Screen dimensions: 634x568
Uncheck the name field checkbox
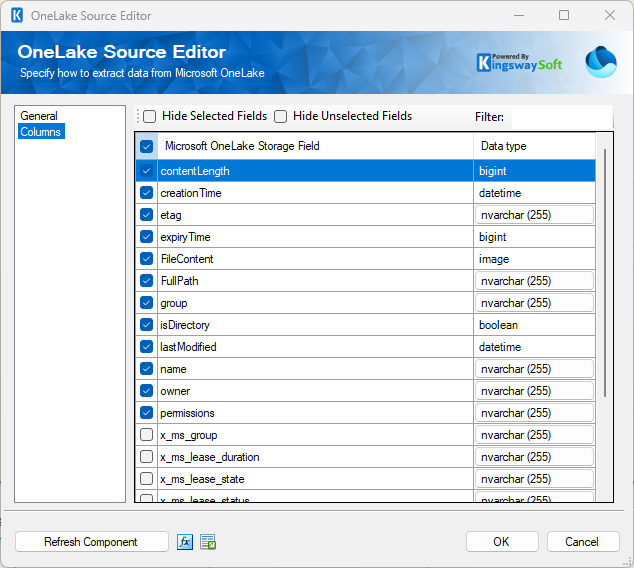[x=146, y=369]
